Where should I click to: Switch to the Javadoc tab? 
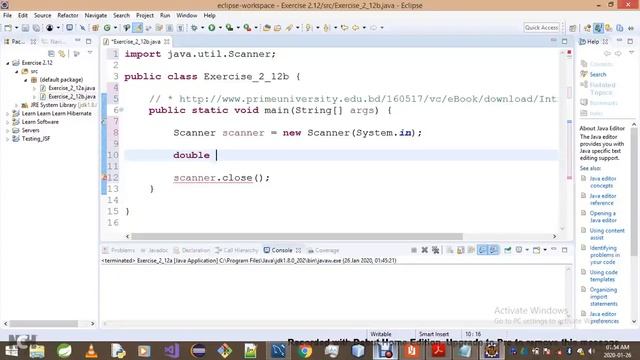click(154, 250)
